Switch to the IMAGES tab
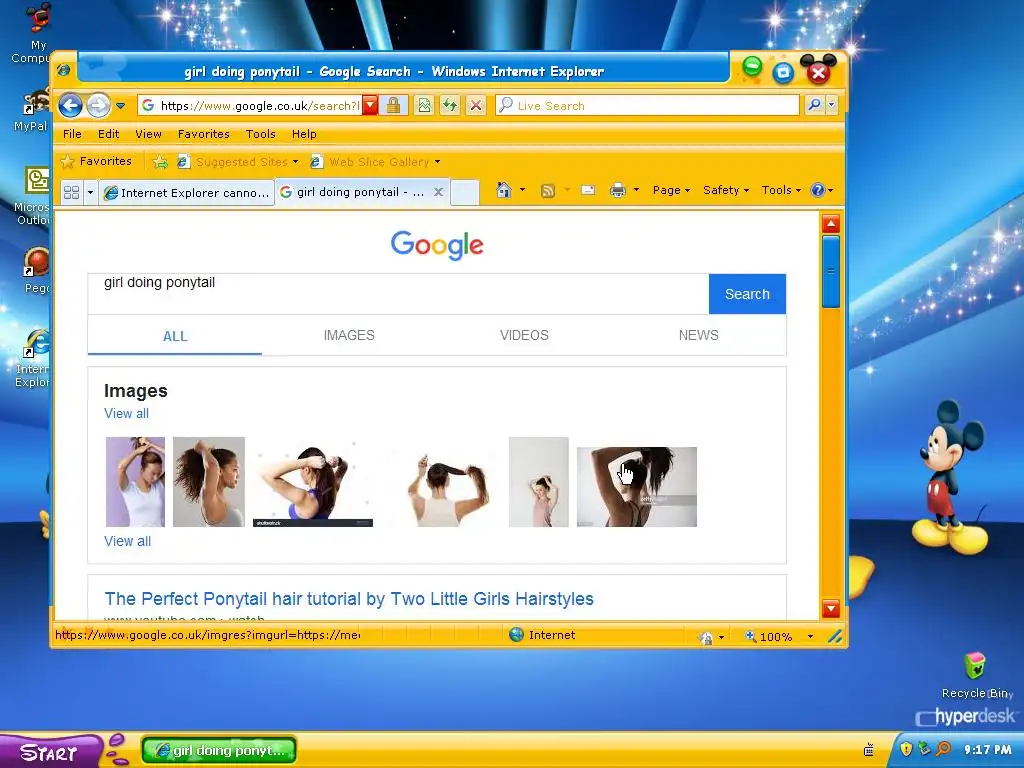 [x=349, y=335]
